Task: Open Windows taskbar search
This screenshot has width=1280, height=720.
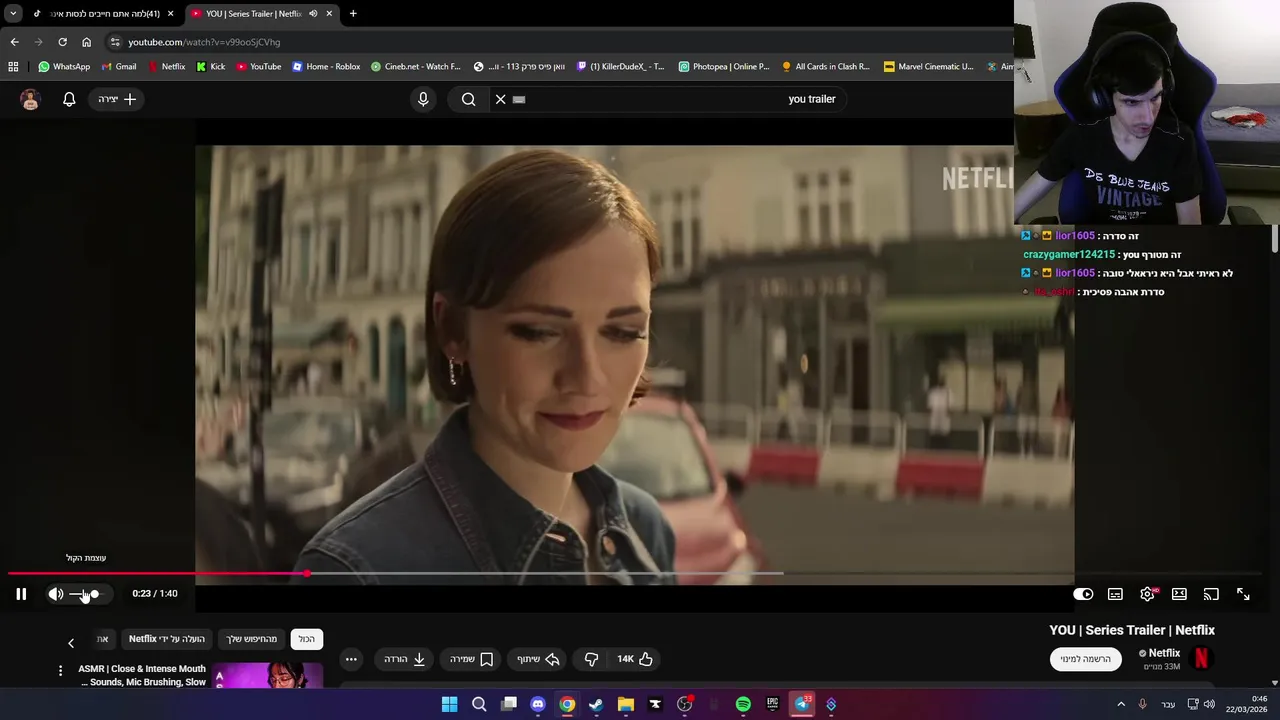Action: coord(479,704)
